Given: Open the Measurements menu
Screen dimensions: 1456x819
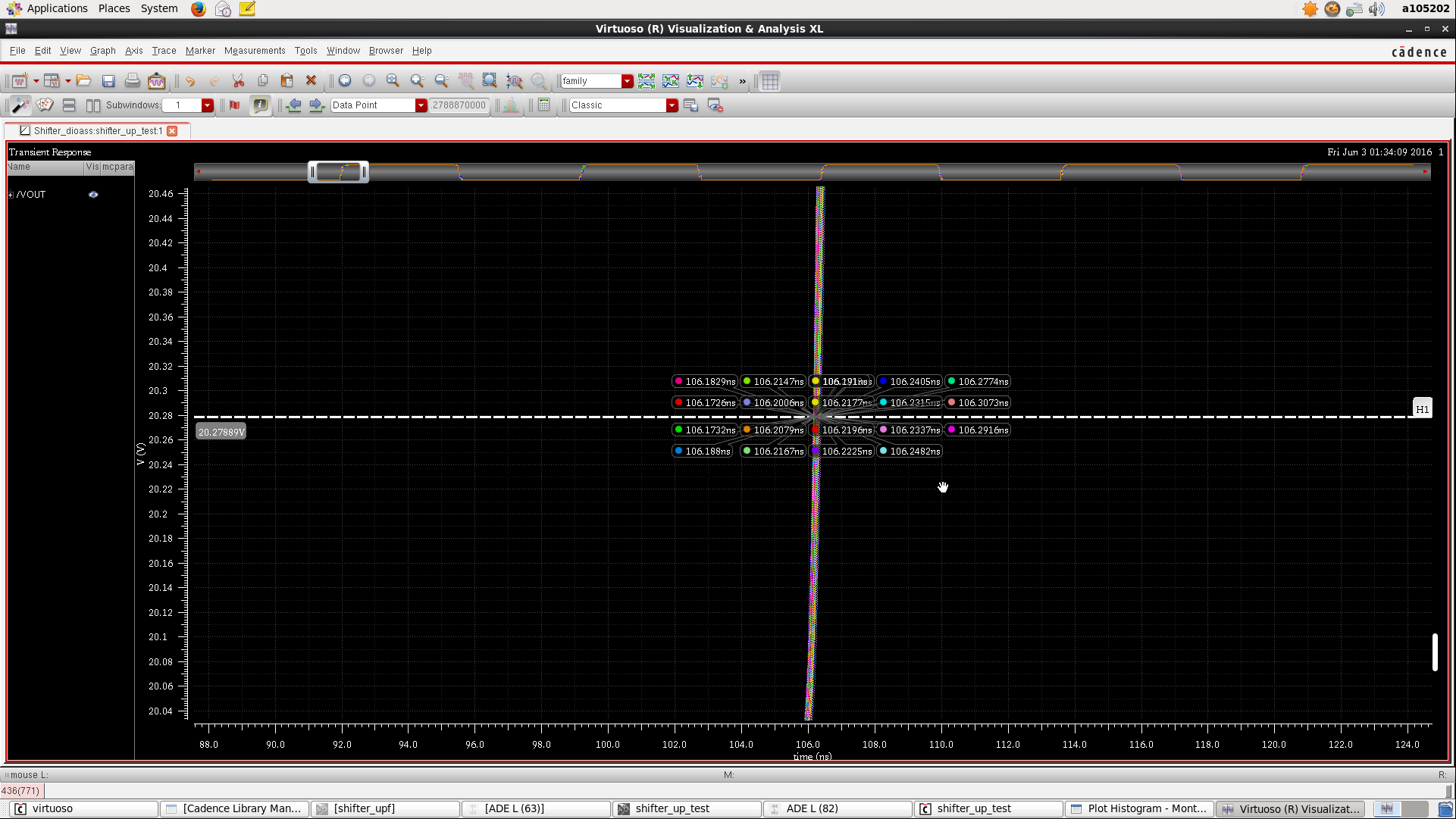Looking at the screenshot, I should 255,51.
